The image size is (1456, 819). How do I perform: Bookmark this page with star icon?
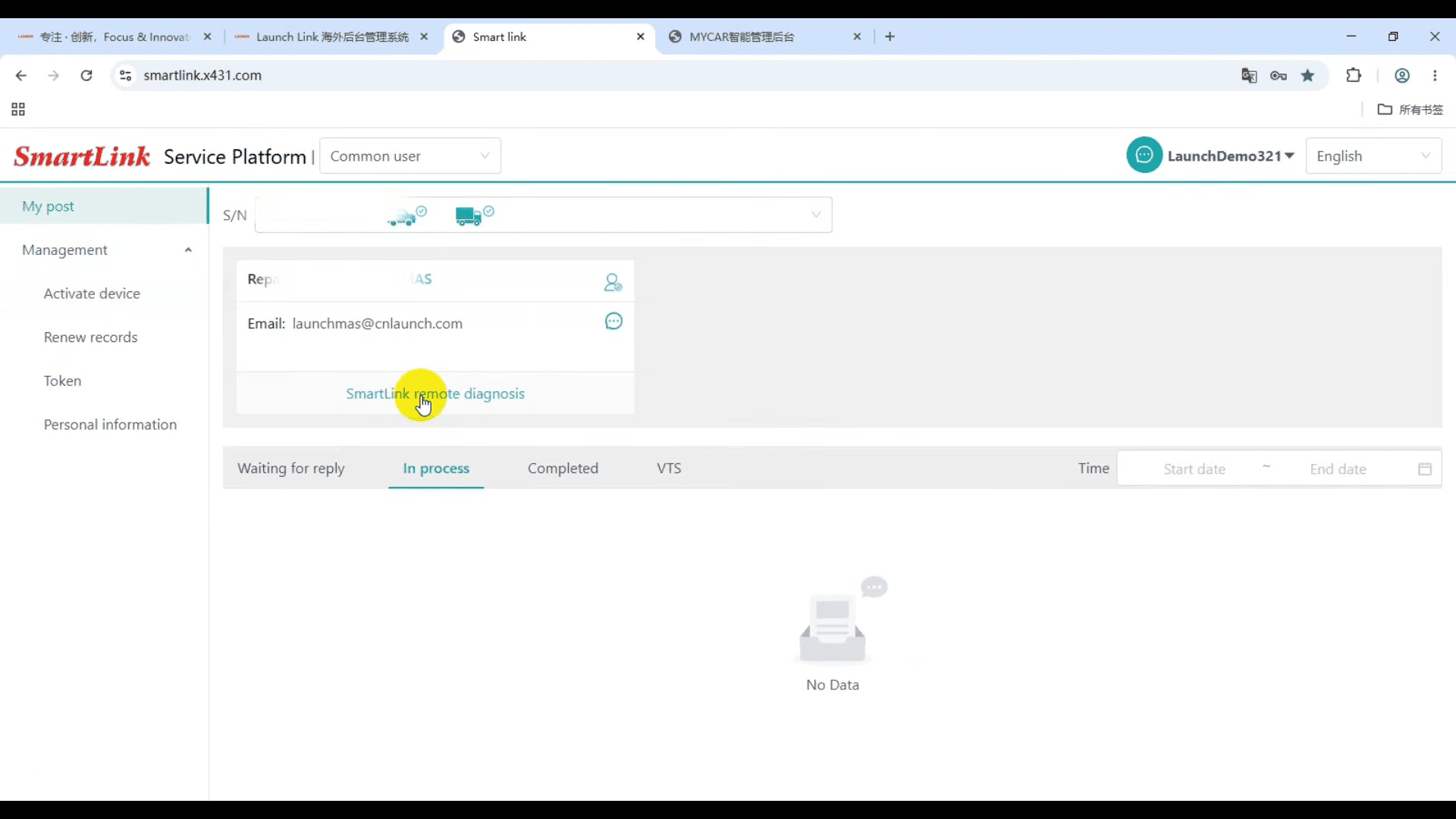tap(1308, 75)
